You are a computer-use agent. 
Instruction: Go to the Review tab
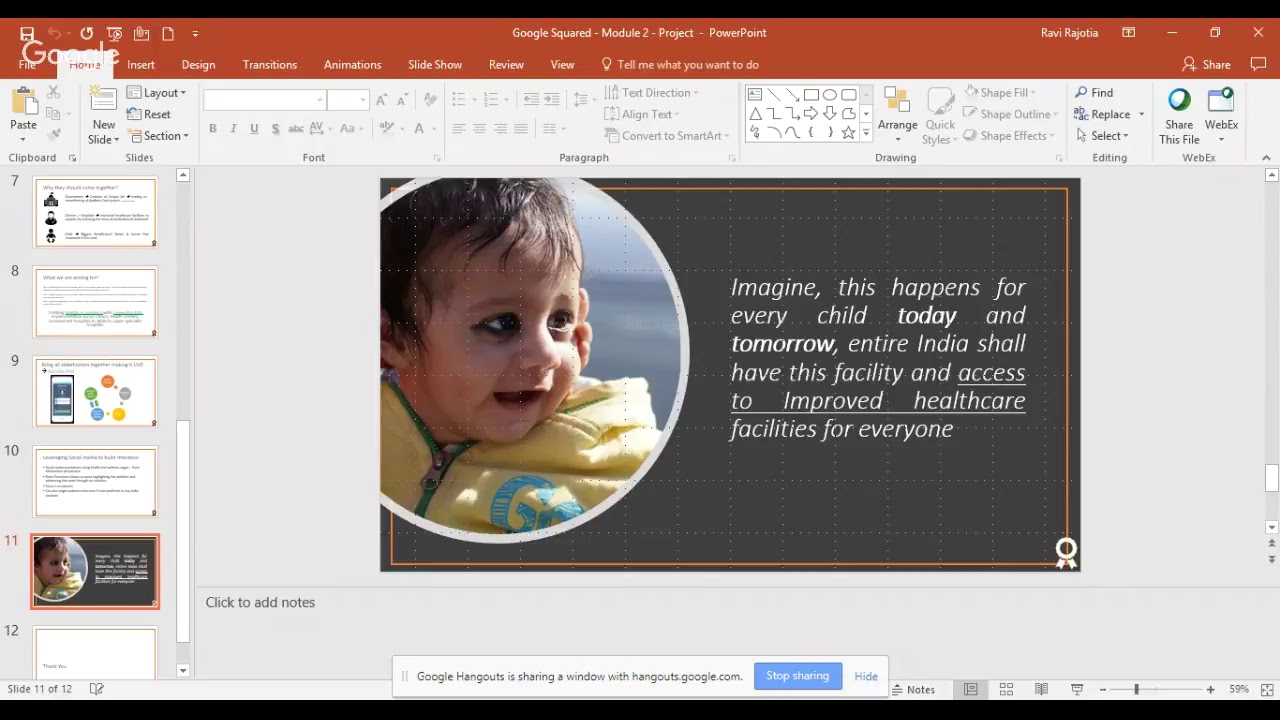(x=506, y=65)
